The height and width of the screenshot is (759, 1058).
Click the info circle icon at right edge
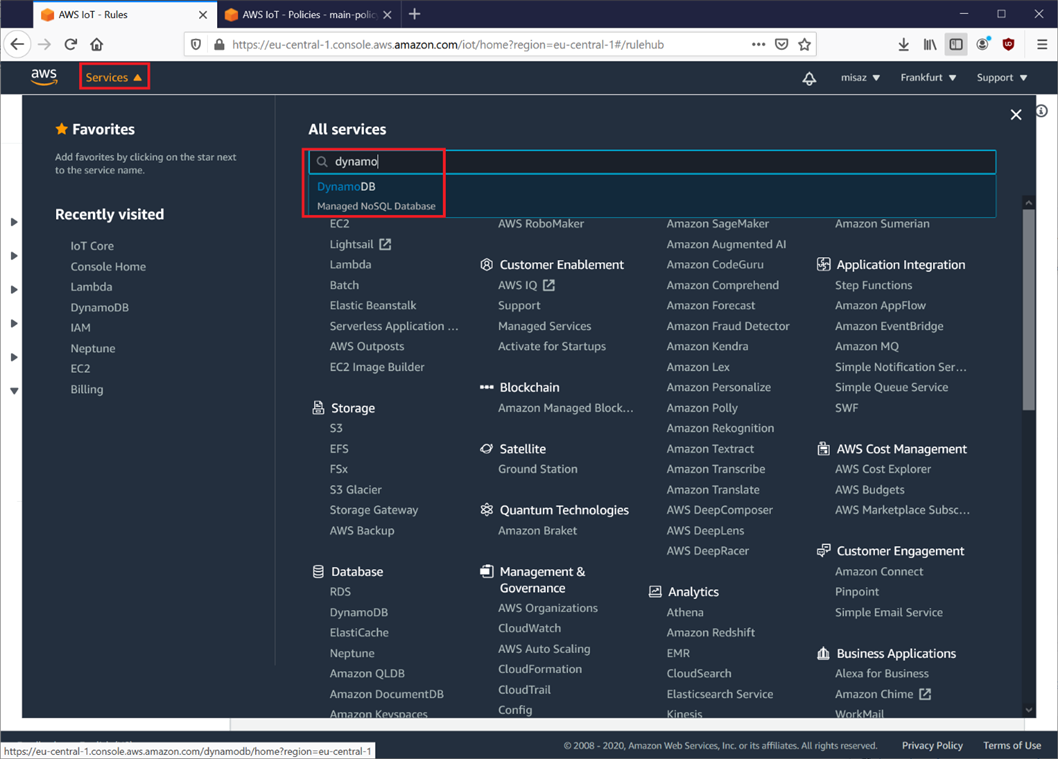click(x=1042, y=111)
